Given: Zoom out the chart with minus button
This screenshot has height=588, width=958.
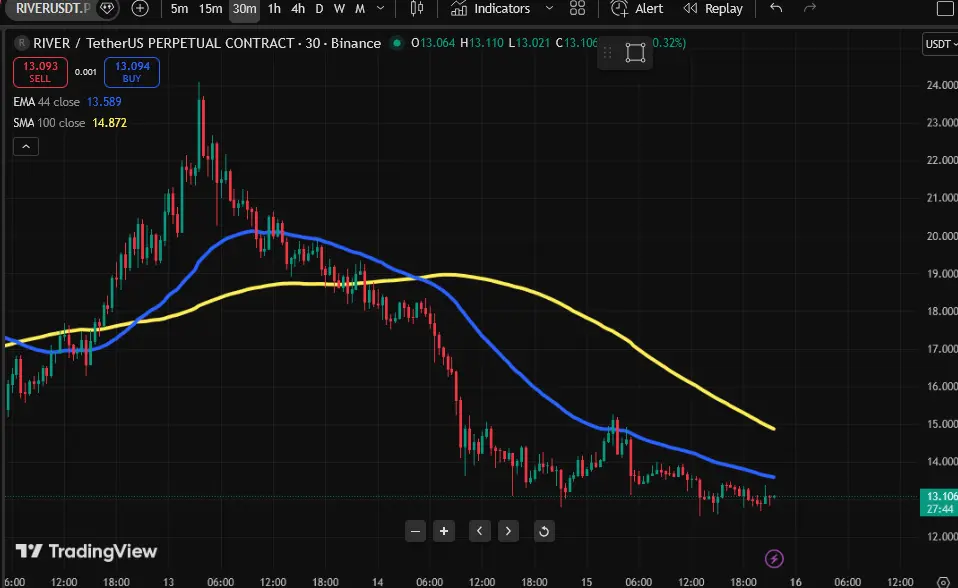Looking at the screenshot, I should (x=415, y=531).
